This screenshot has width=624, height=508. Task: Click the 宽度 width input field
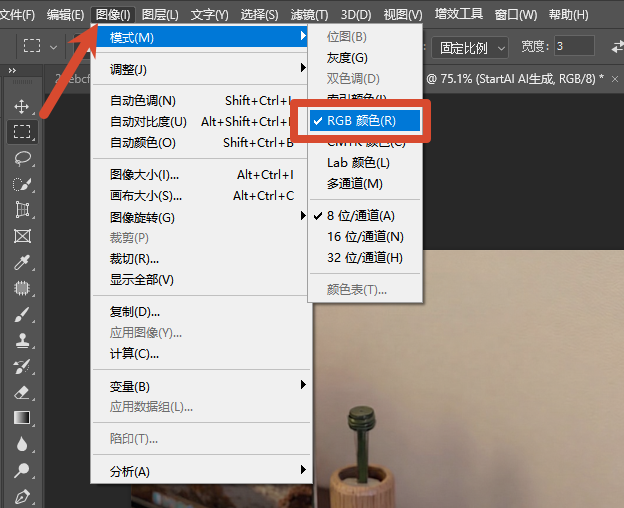574,46
